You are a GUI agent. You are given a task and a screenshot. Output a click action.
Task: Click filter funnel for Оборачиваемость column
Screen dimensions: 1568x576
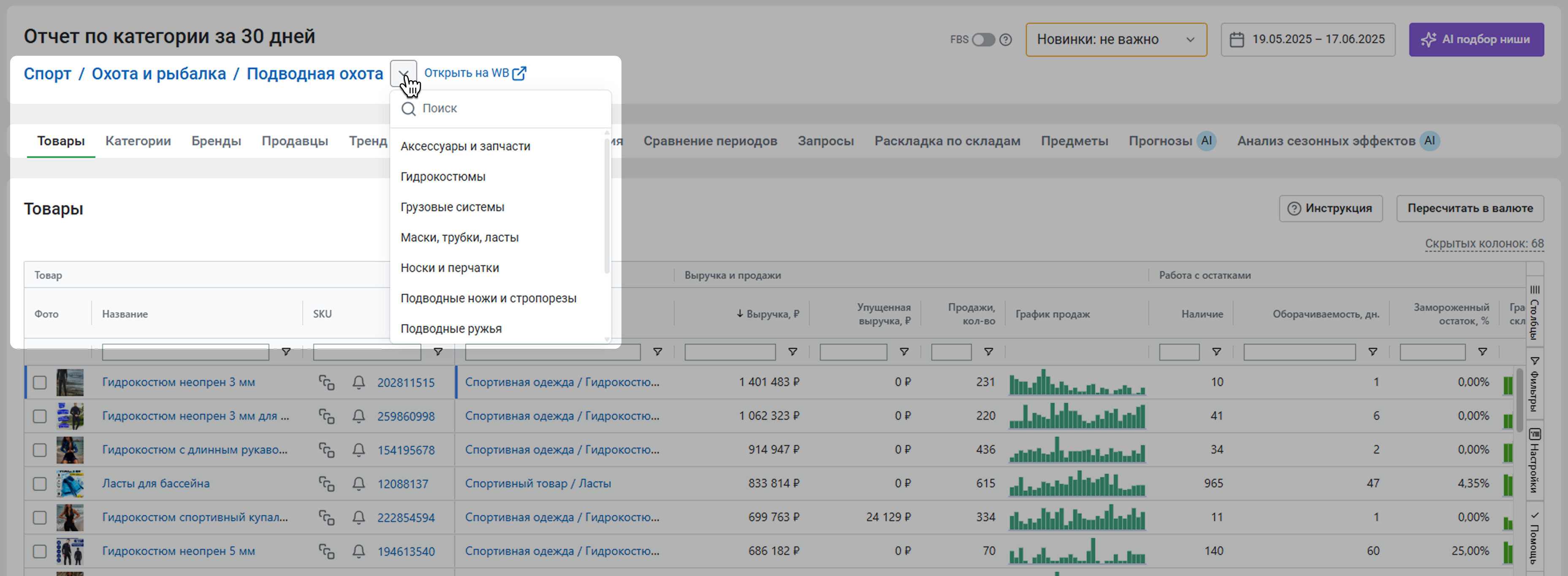click(1373, 352)
